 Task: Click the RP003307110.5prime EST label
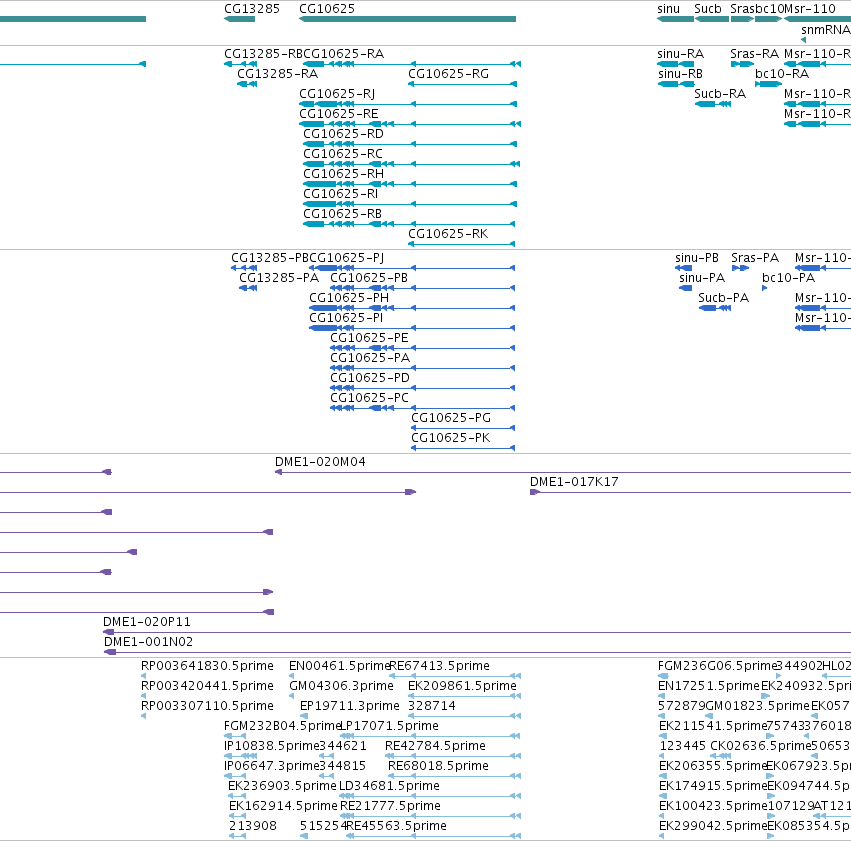pyautogui.click(x=207, y=706)
